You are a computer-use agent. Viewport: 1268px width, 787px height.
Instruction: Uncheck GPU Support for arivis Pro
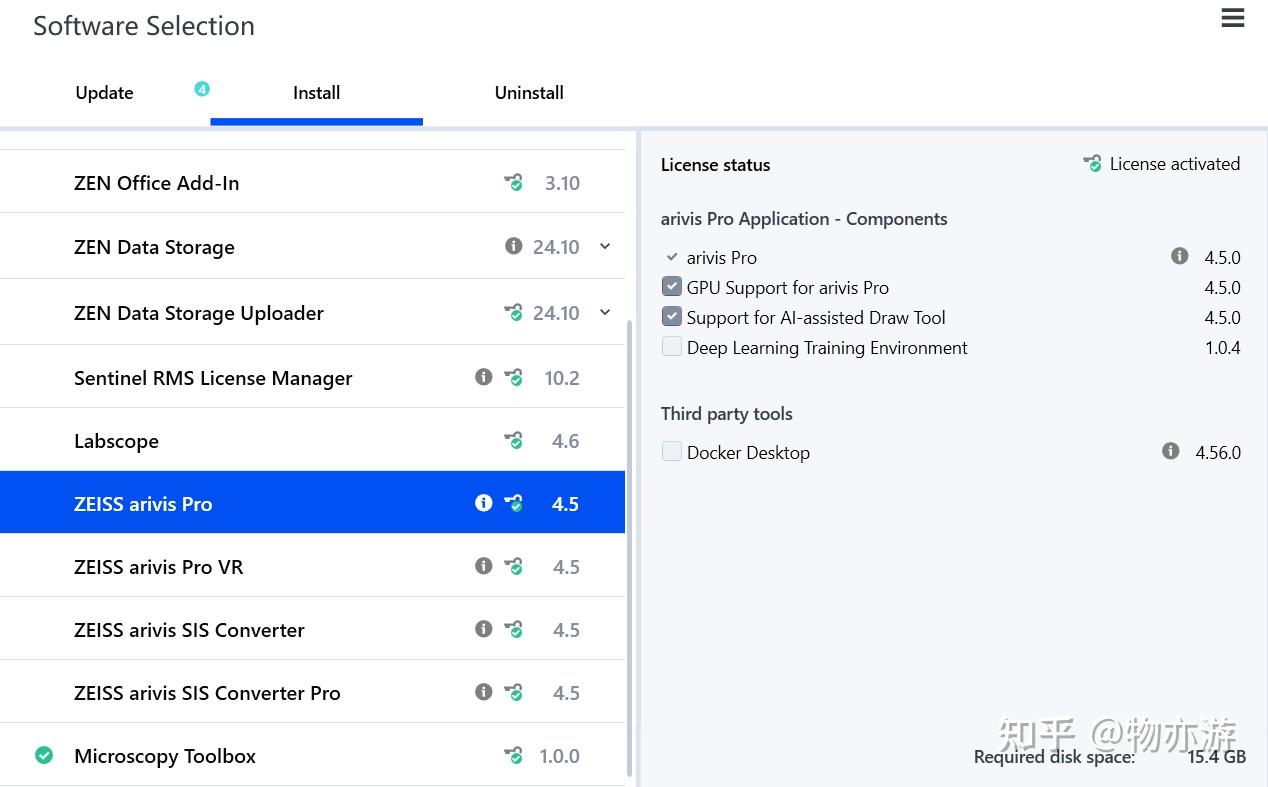point(672,287)
